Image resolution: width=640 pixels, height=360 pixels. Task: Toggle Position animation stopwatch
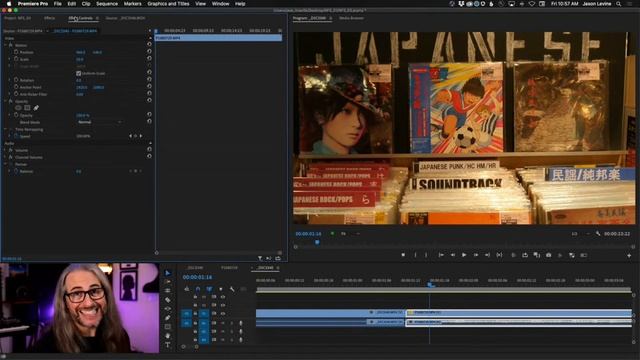(x=16, y=52)
